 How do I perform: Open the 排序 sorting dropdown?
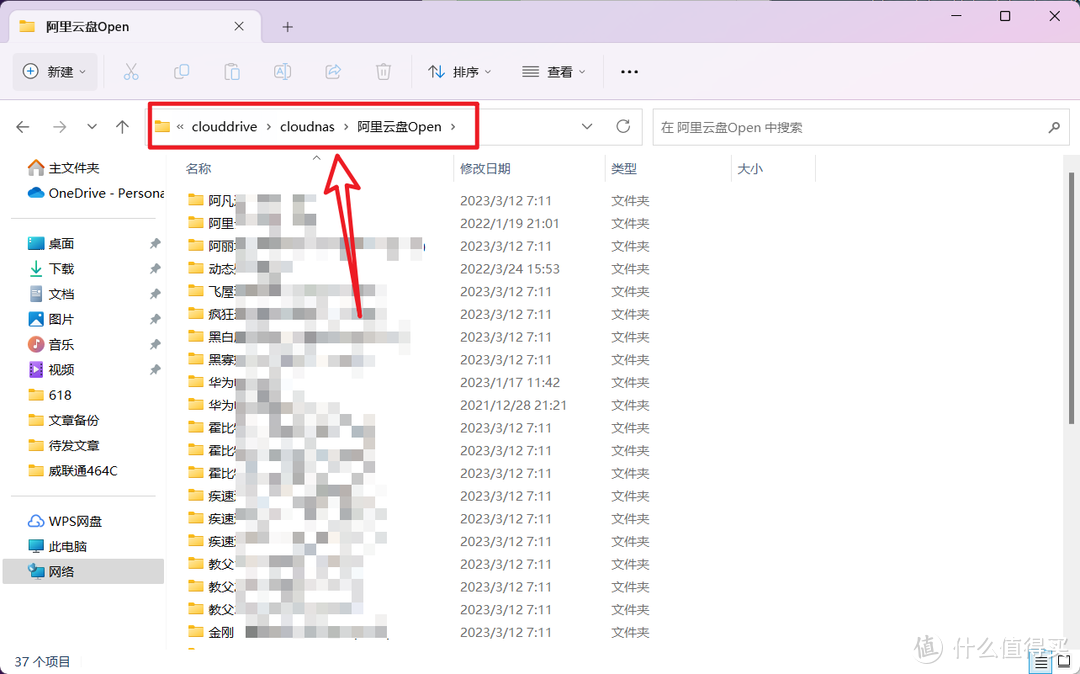(x=461, y=71)
